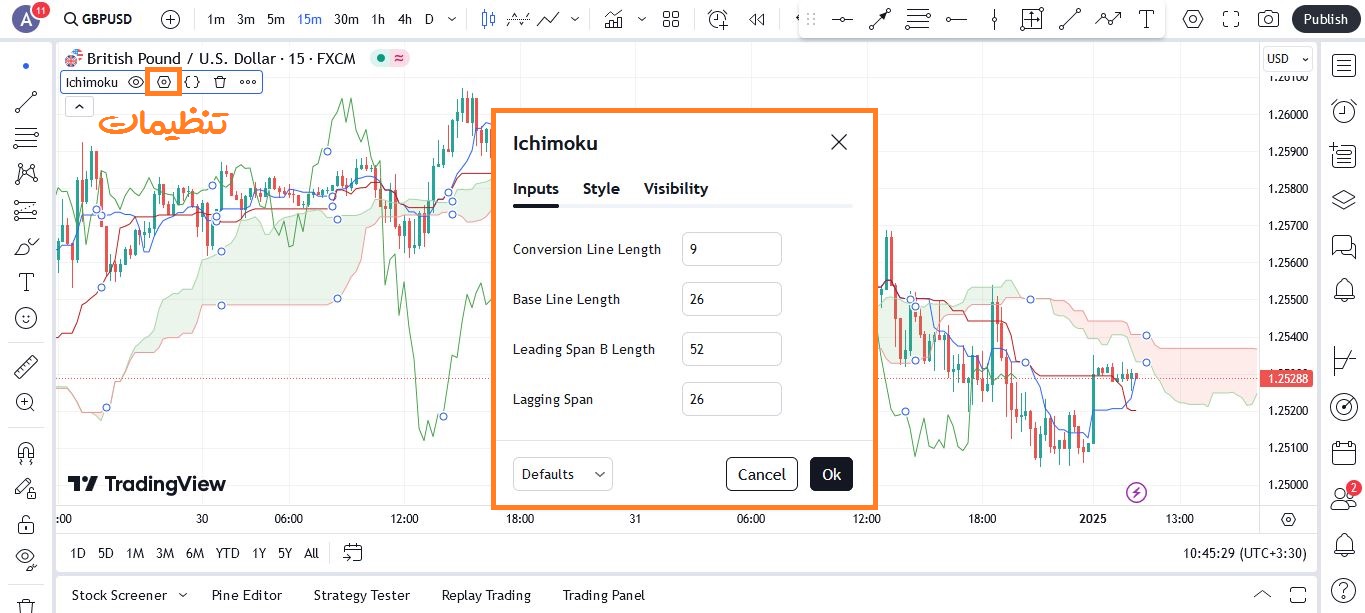Expand the Stock Screener dropdown arrow
Viewport: 1365px width, 613px height.
(x=182, y=595)
